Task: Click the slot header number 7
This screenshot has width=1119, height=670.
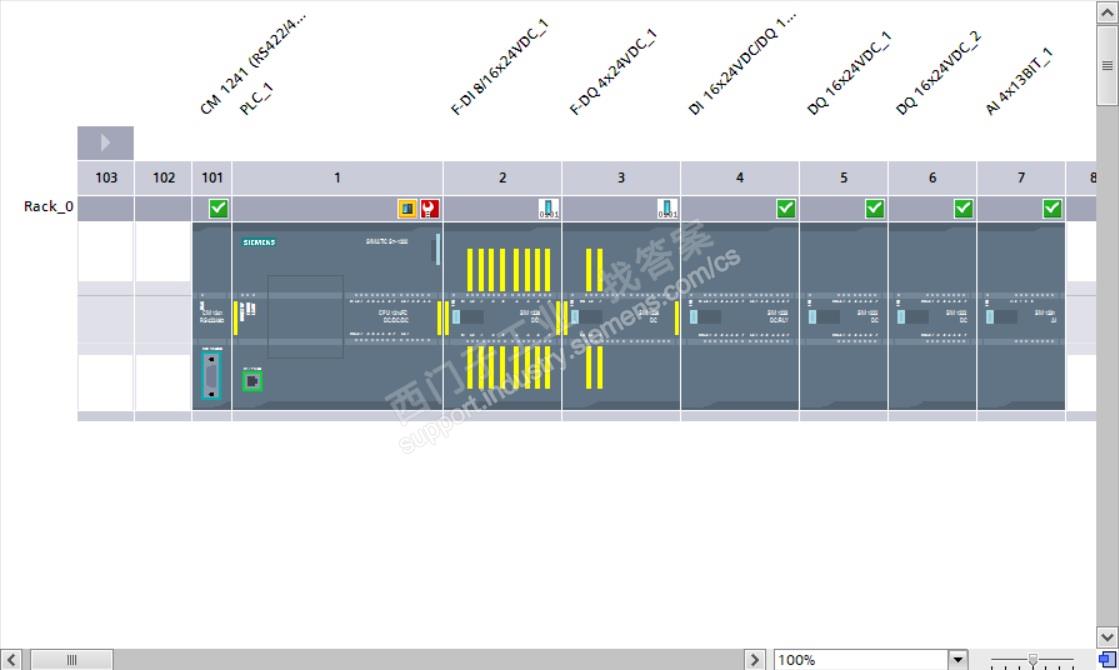Action: 1021,178
